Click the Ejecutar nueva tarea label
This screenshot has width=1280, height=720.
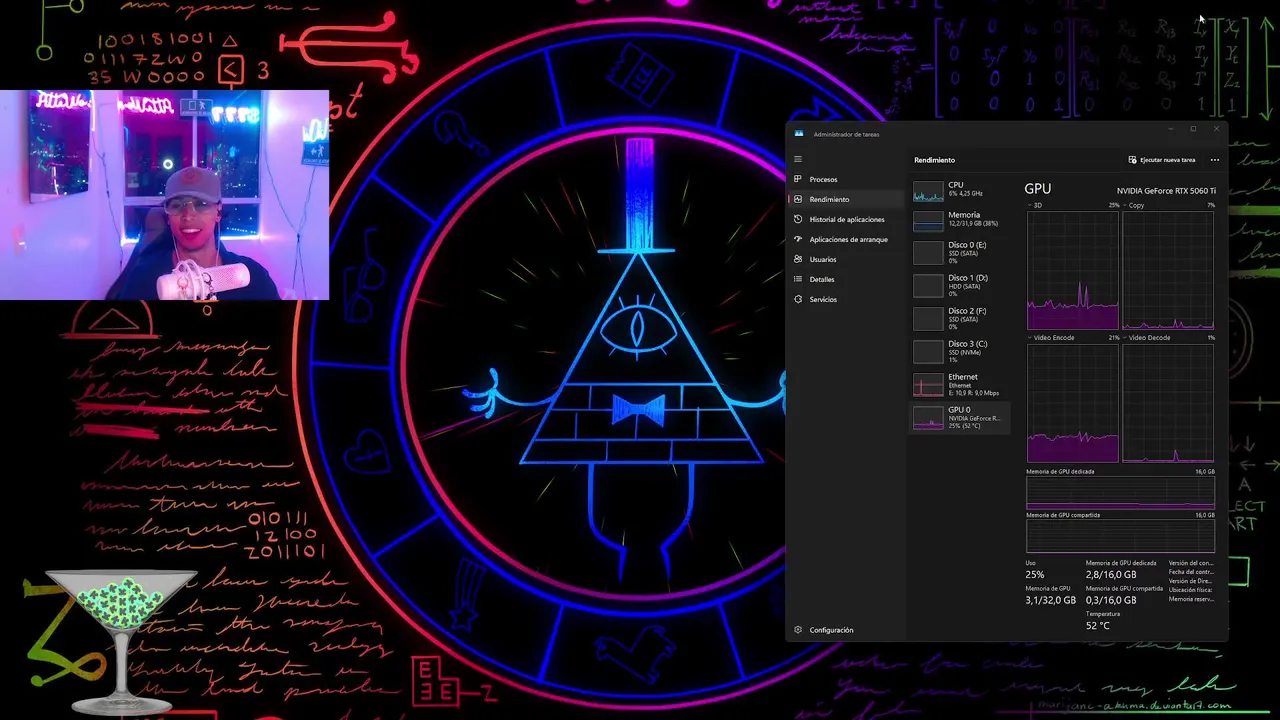tap(1168, 160)
